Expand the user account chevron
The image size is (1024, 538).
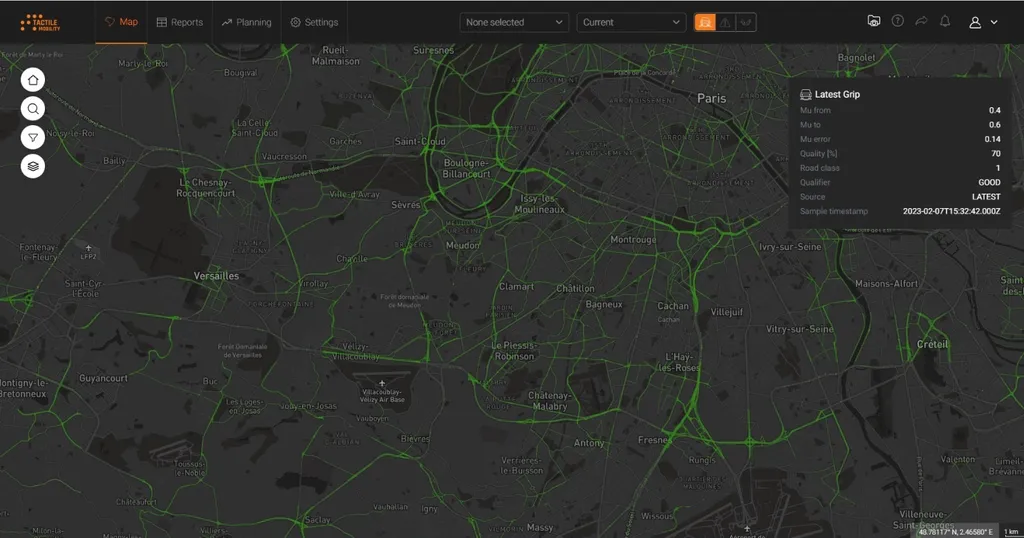tap(994, 22)
